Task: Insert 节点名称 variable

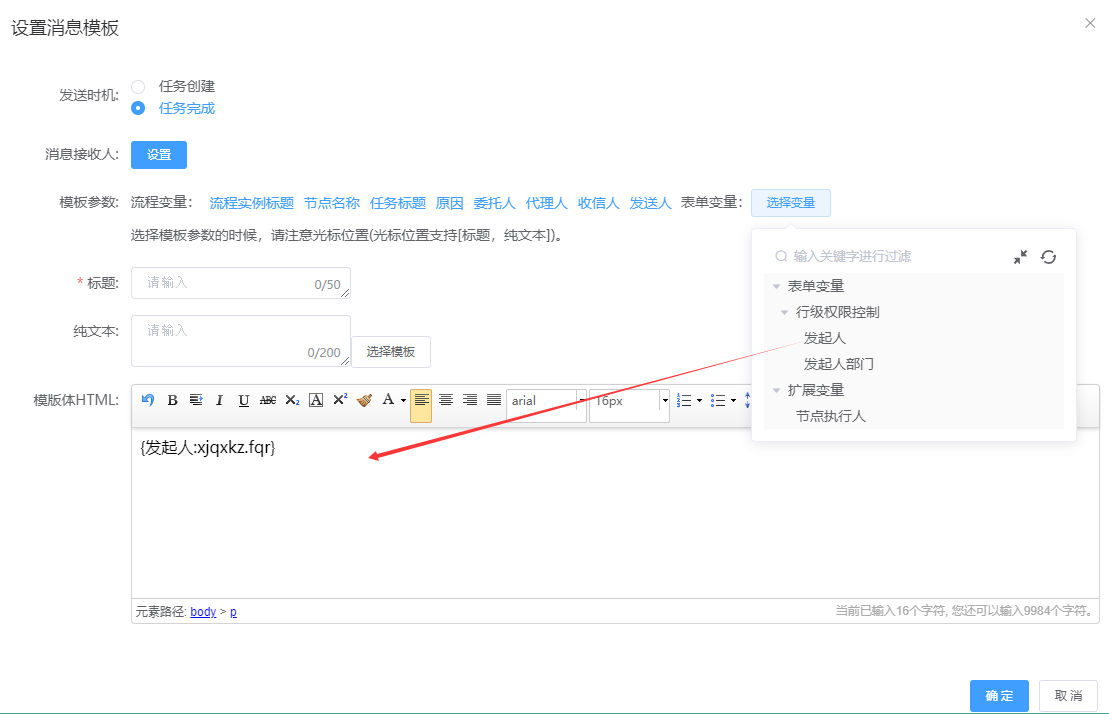Action: (x=332, y=203)
